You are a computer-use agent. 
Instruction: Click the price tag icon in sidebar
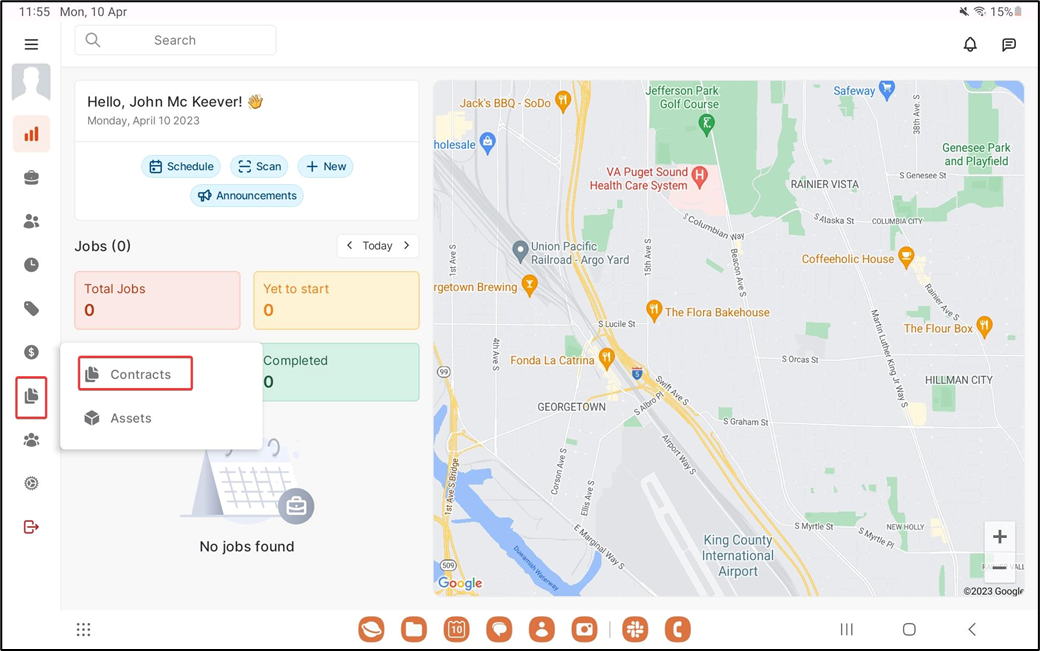(x=31, y=309)
